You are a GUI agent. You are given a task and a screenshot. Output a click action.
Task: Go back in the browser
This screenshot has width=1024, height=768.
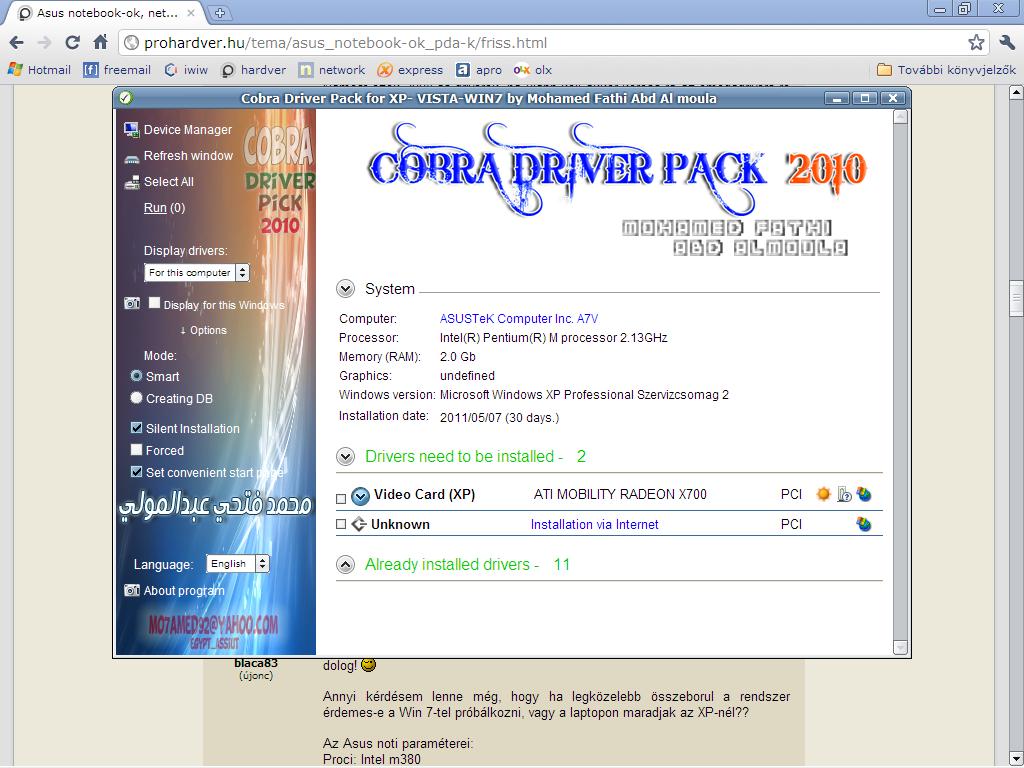tap(16, 43)
